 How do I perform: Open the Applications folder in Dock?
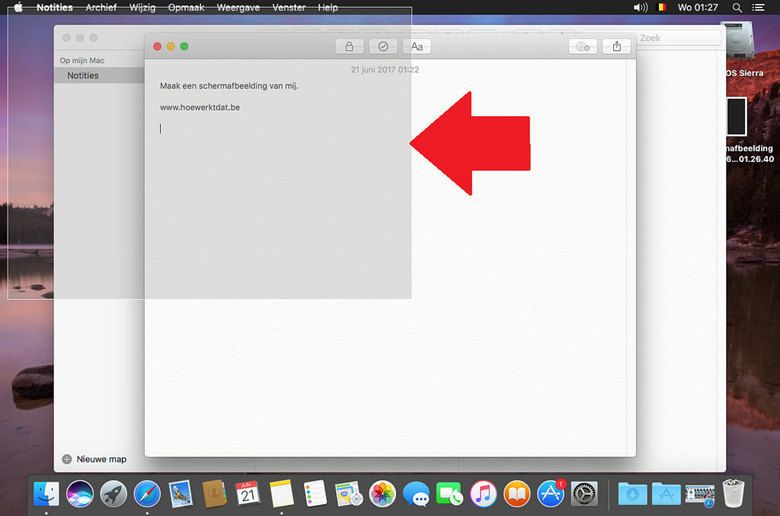point(666,494)
